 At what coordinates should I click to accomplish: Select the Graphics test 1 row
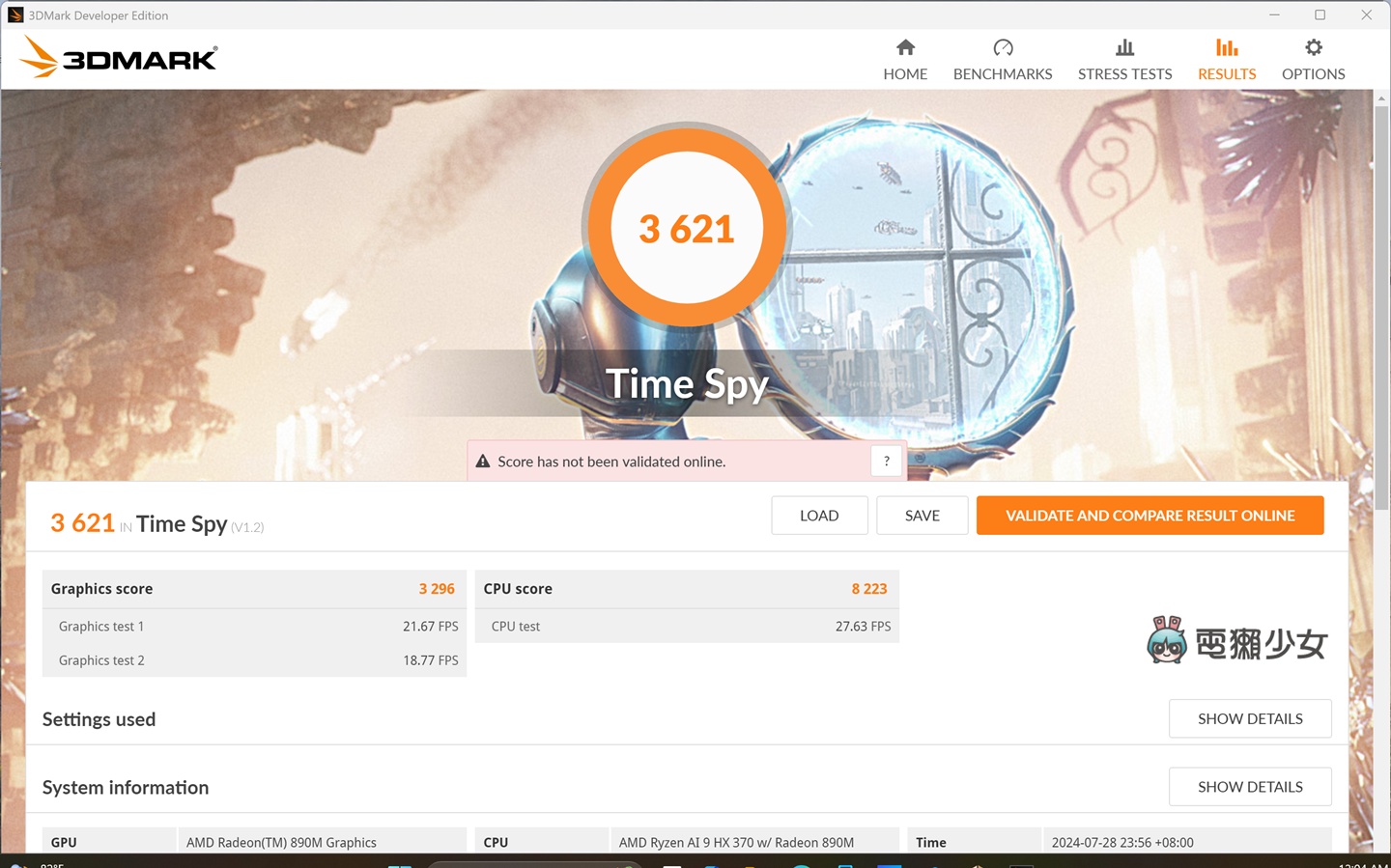point(255,626)
